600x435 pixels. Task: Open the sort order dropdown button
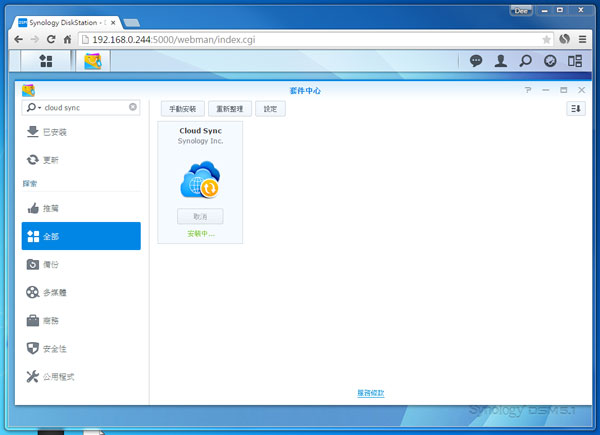[575, 108]
